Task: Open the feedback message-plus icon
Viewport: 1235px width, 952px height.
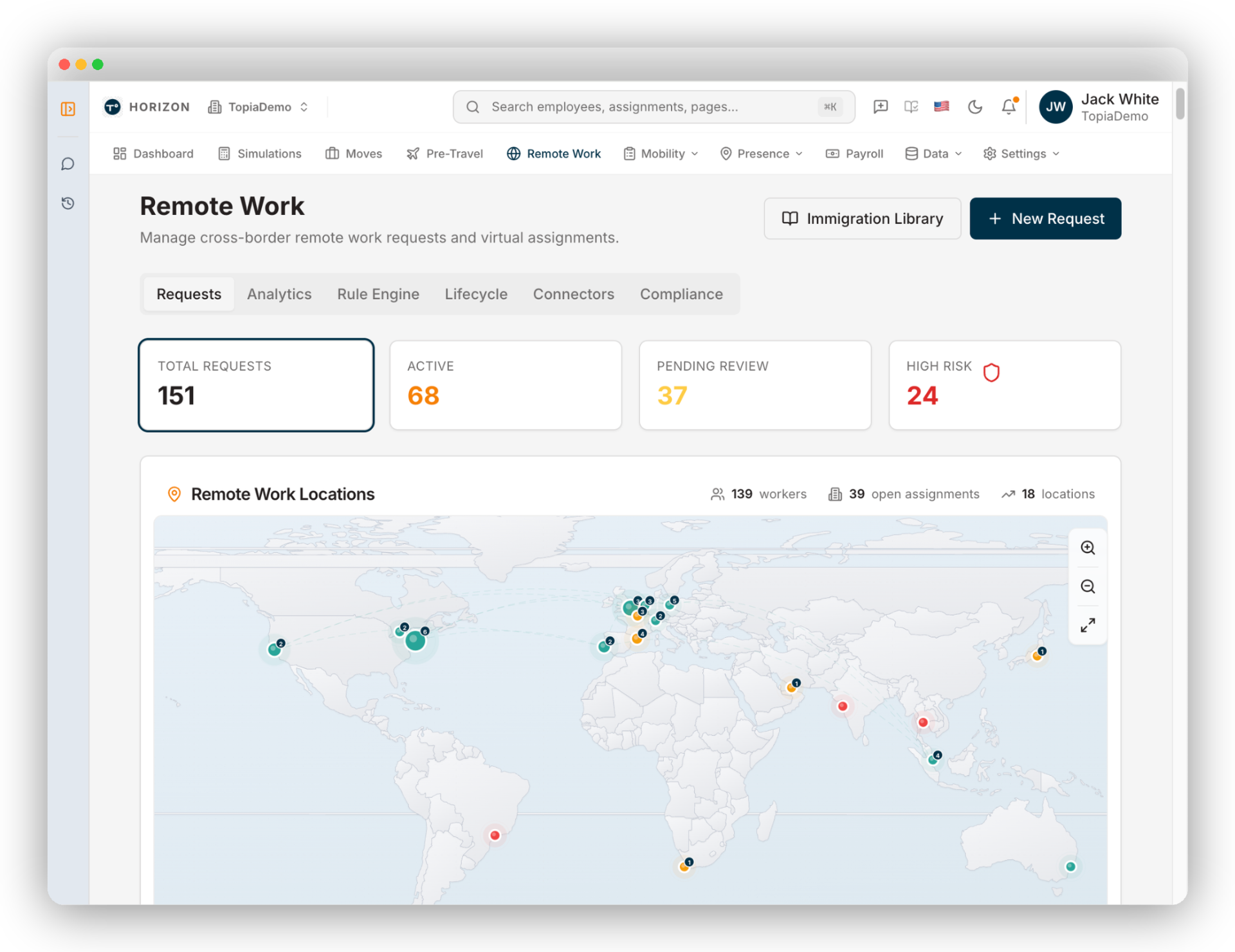Action: click(x=881, y=107)
